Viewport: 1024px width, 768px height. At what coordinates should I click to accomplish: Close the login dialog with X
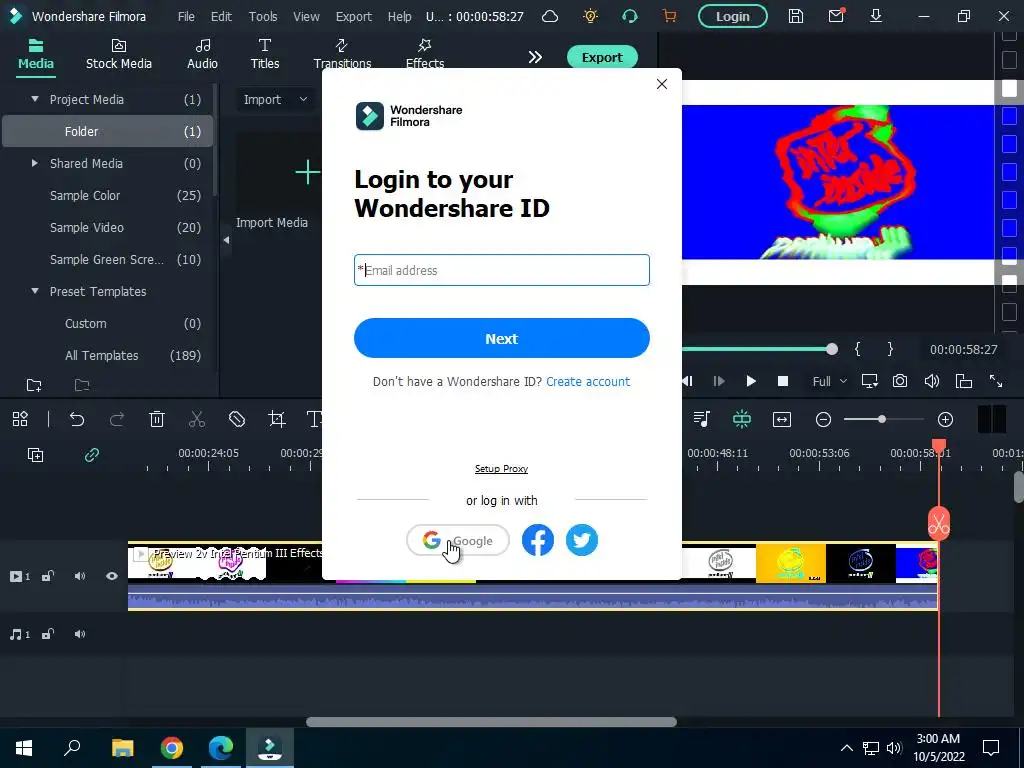(662, 84)
